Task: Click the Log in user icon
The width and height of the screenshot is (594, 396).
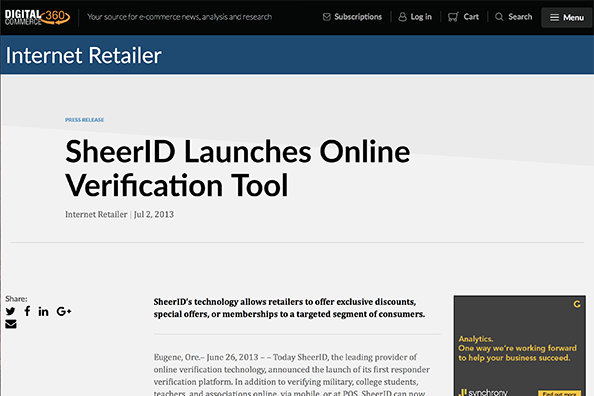Action: tap(402, 17)
